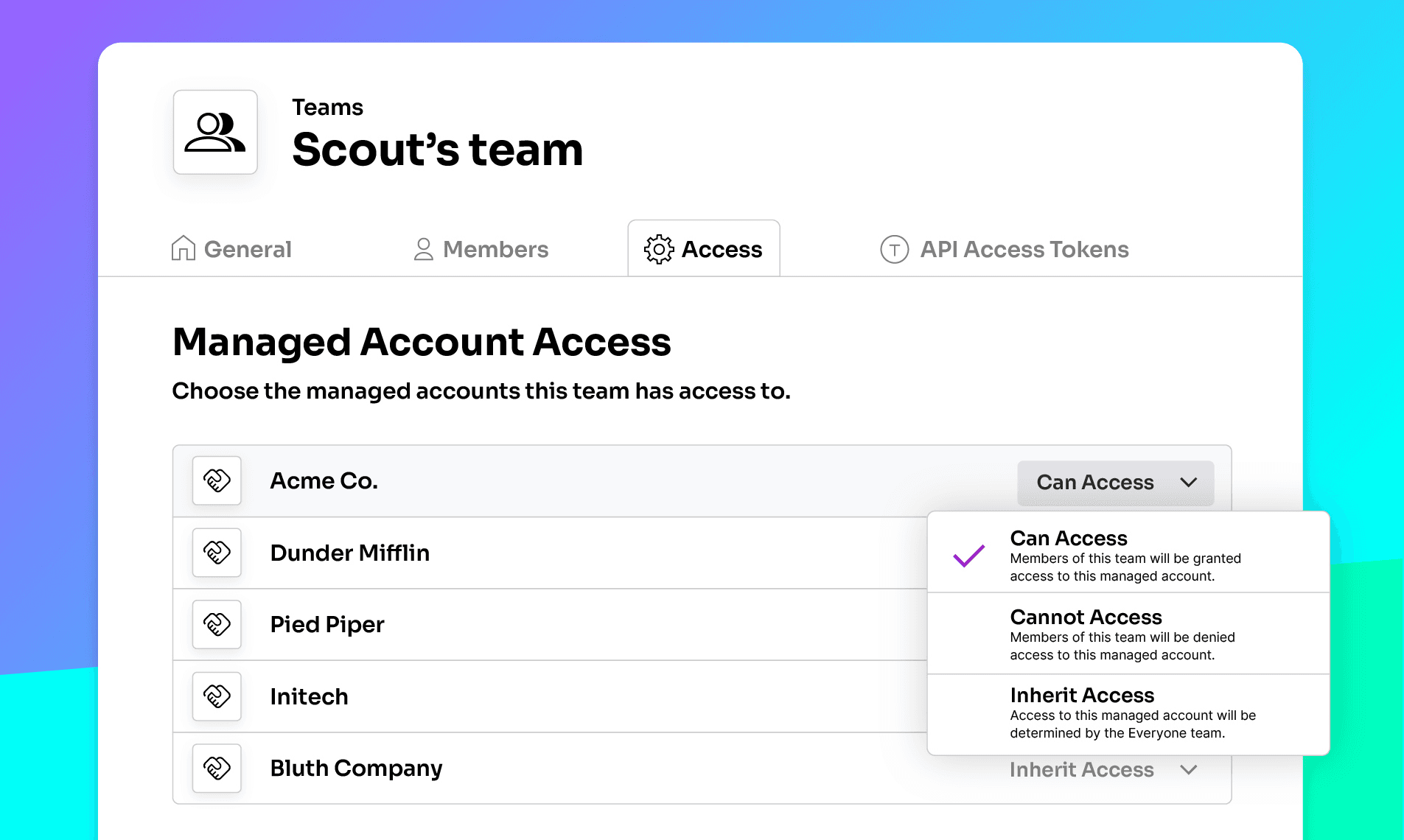The width and height of the screenshot is (1404, 840).
Task: Click the gear icon on Access tab
Action: coord(658,249)
